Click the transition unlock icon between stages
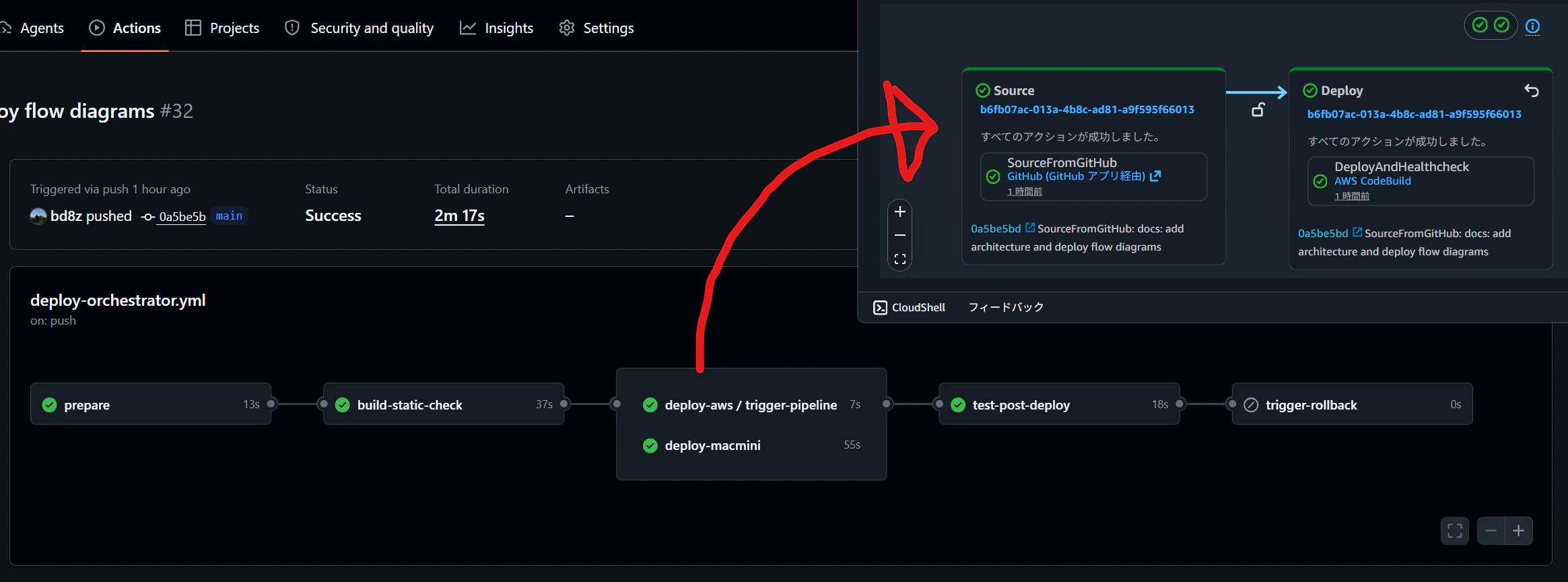This screenshot has width=1568, height=582. [1258, 110]
